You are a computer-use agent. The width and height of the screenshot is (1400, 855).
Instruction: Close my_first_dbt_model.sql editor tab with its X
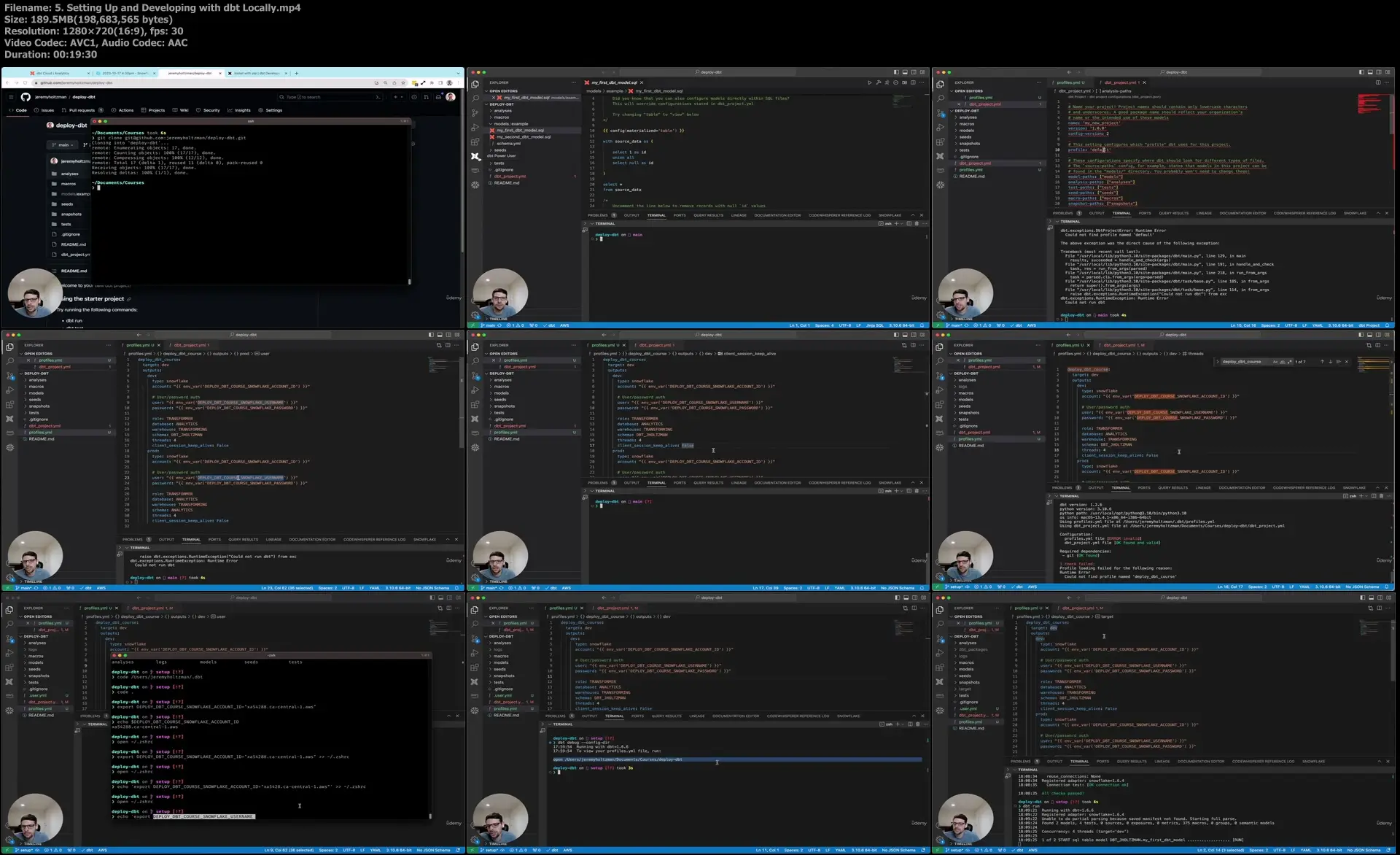point(641,82)
